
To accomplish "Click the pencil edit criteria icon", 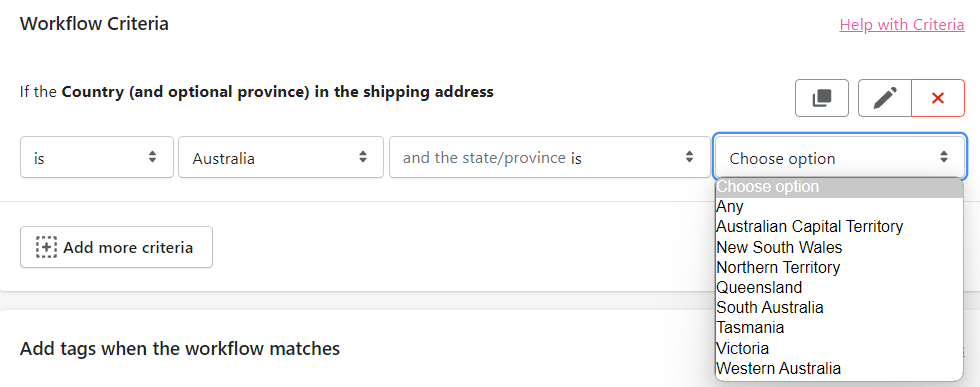I will (x=884, y=98).
